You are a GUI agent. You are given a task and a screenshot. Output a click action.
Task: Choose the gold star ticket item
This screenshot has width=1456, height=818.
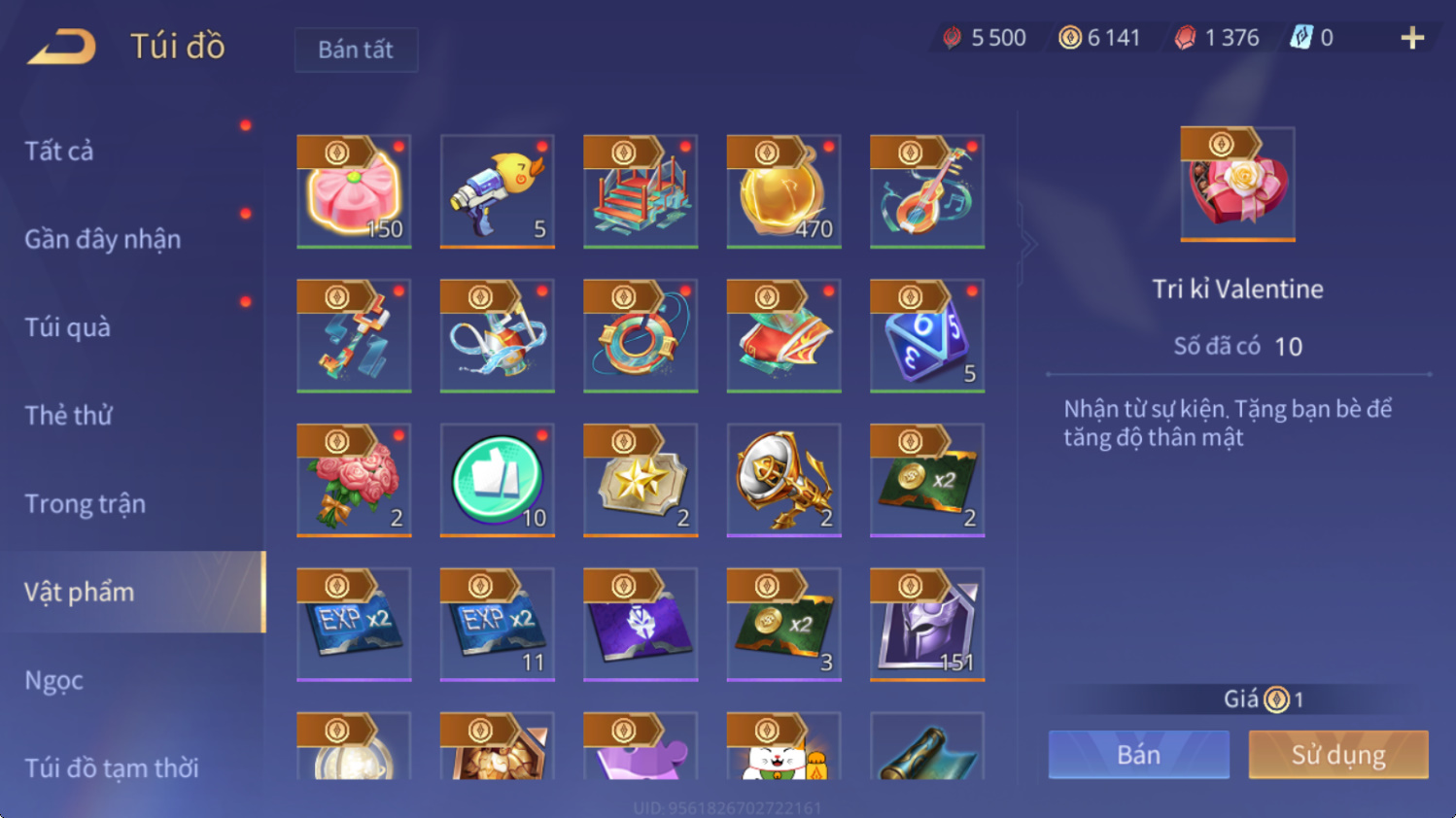coord(641,480)
